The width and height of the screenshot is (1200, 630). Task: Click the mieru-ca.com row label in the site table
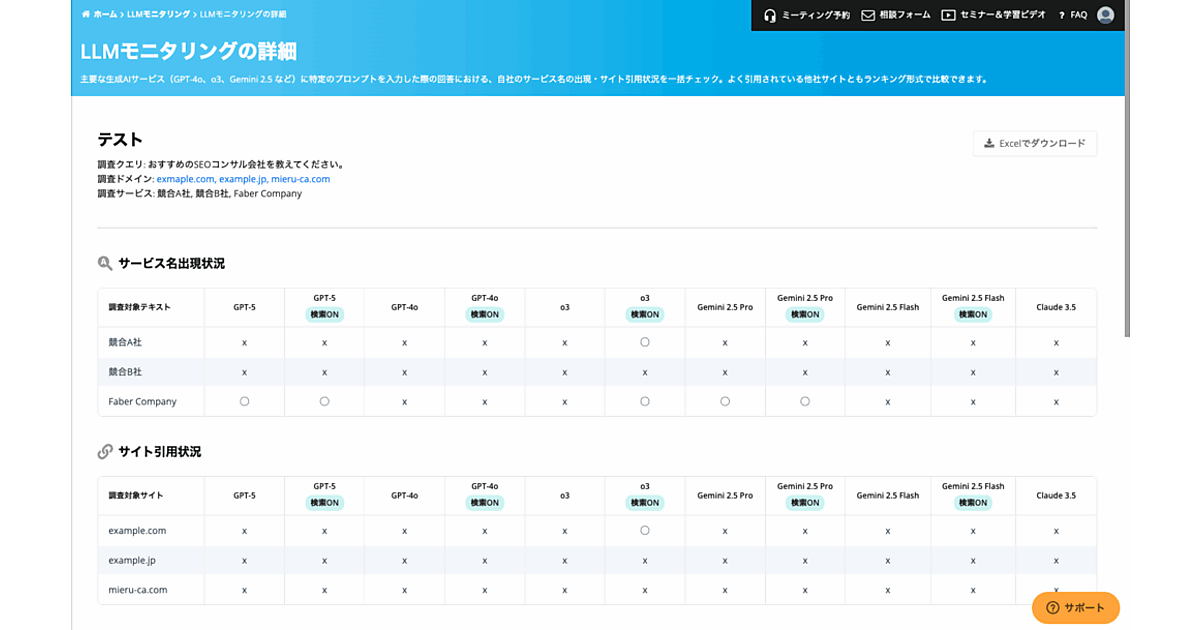[138, 590]
